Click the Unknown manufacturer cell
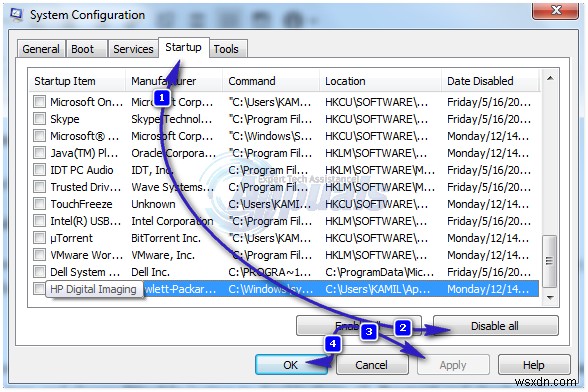588x392 pixels. pos(153,204)
